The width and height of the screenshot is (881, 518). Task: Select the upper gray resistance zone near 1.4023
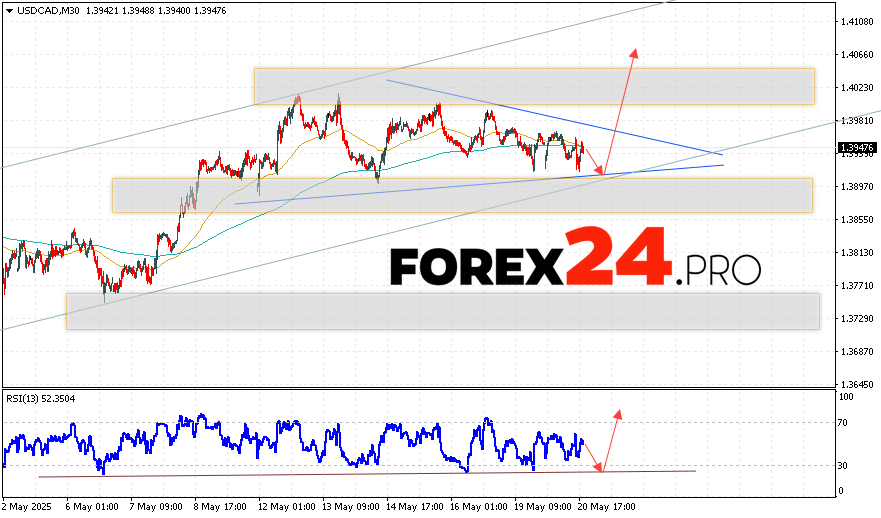pos(534,86)
